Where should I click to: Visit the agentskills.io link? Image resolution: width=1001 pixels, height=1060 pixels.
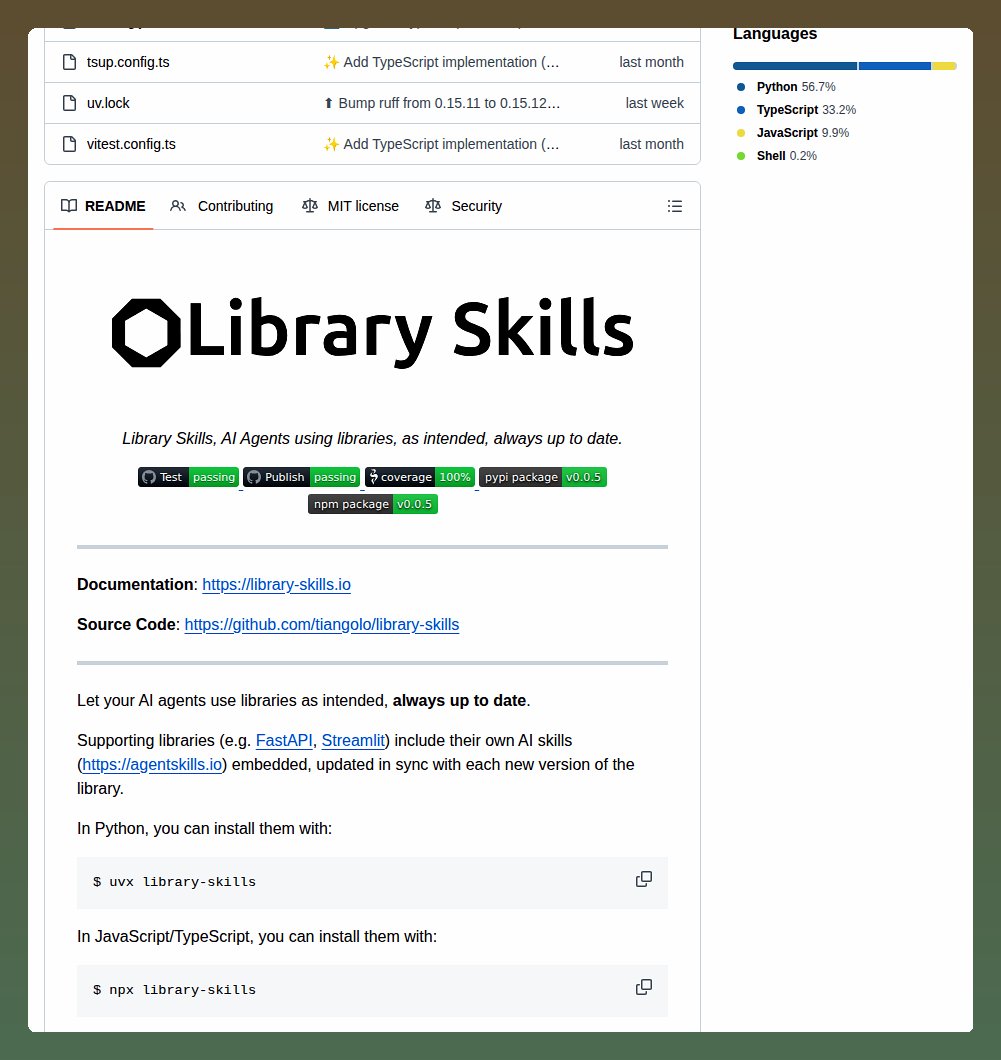point(152,765)
